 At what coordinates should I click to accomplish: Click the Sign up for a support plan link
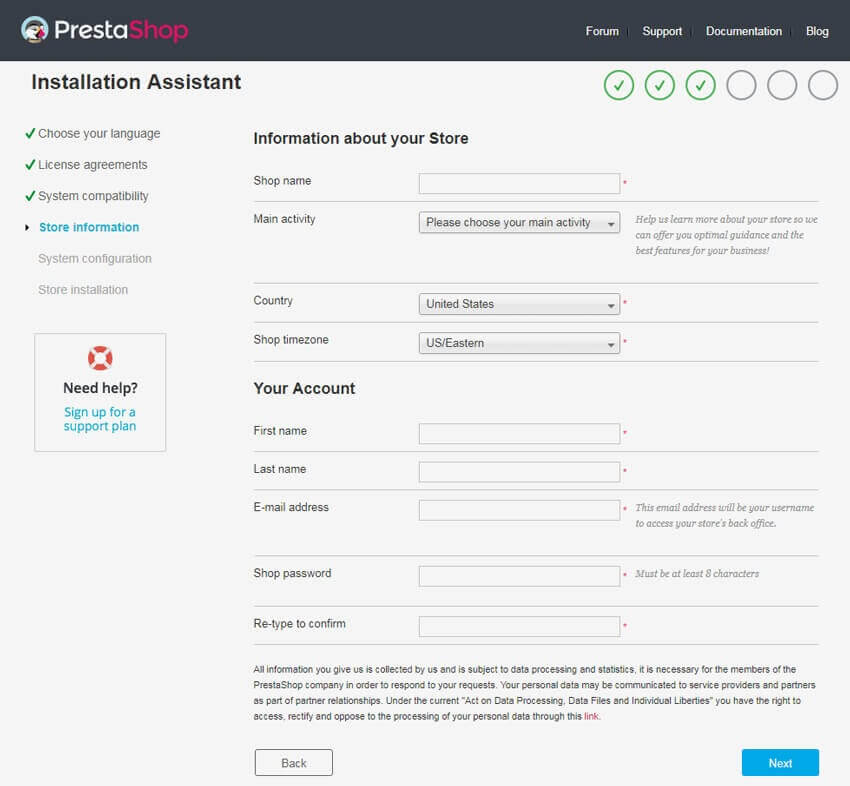click(x=99, y=418)
